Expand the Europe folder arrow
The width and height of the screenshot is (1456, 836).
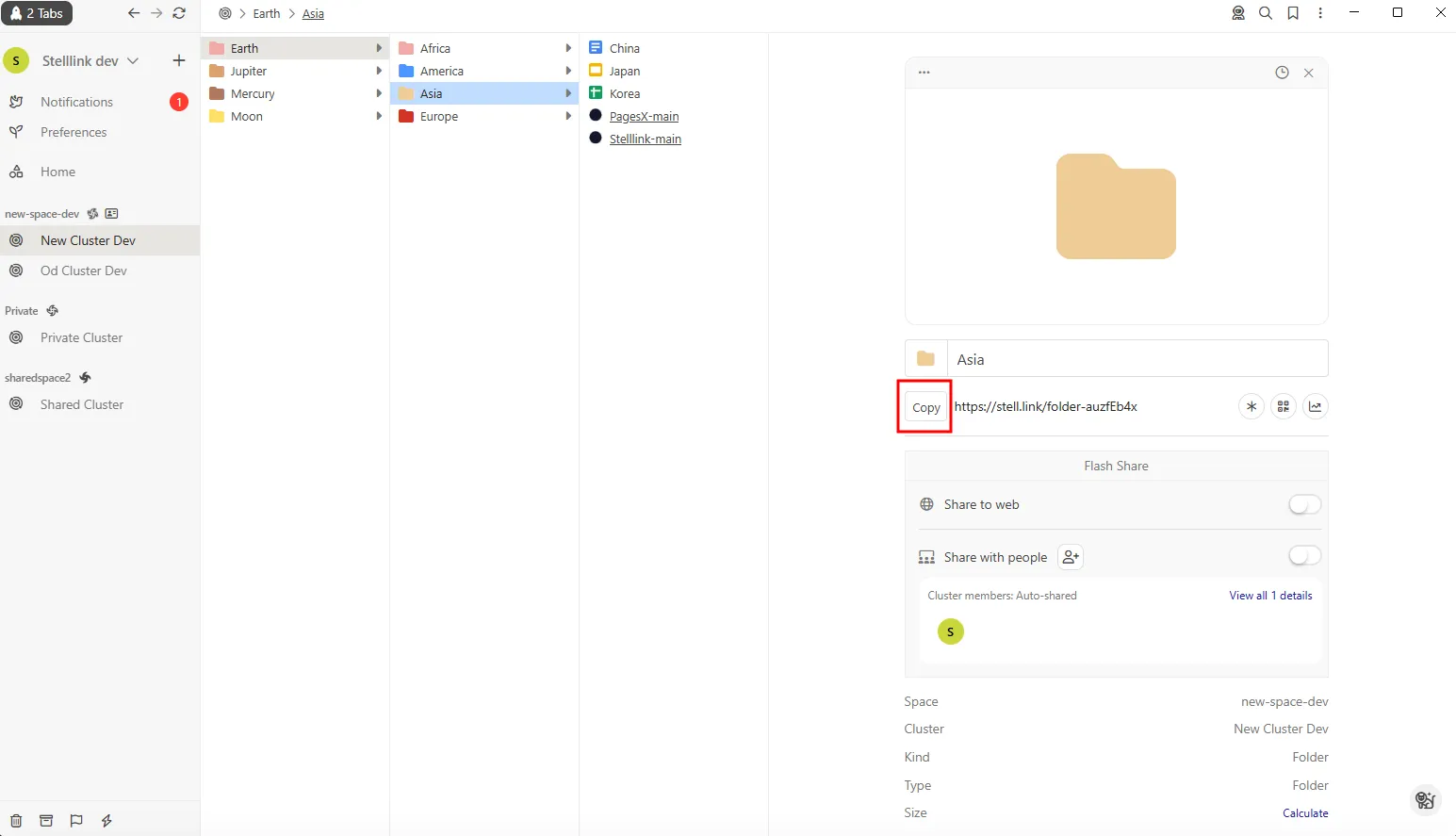[x=568, y=116]
